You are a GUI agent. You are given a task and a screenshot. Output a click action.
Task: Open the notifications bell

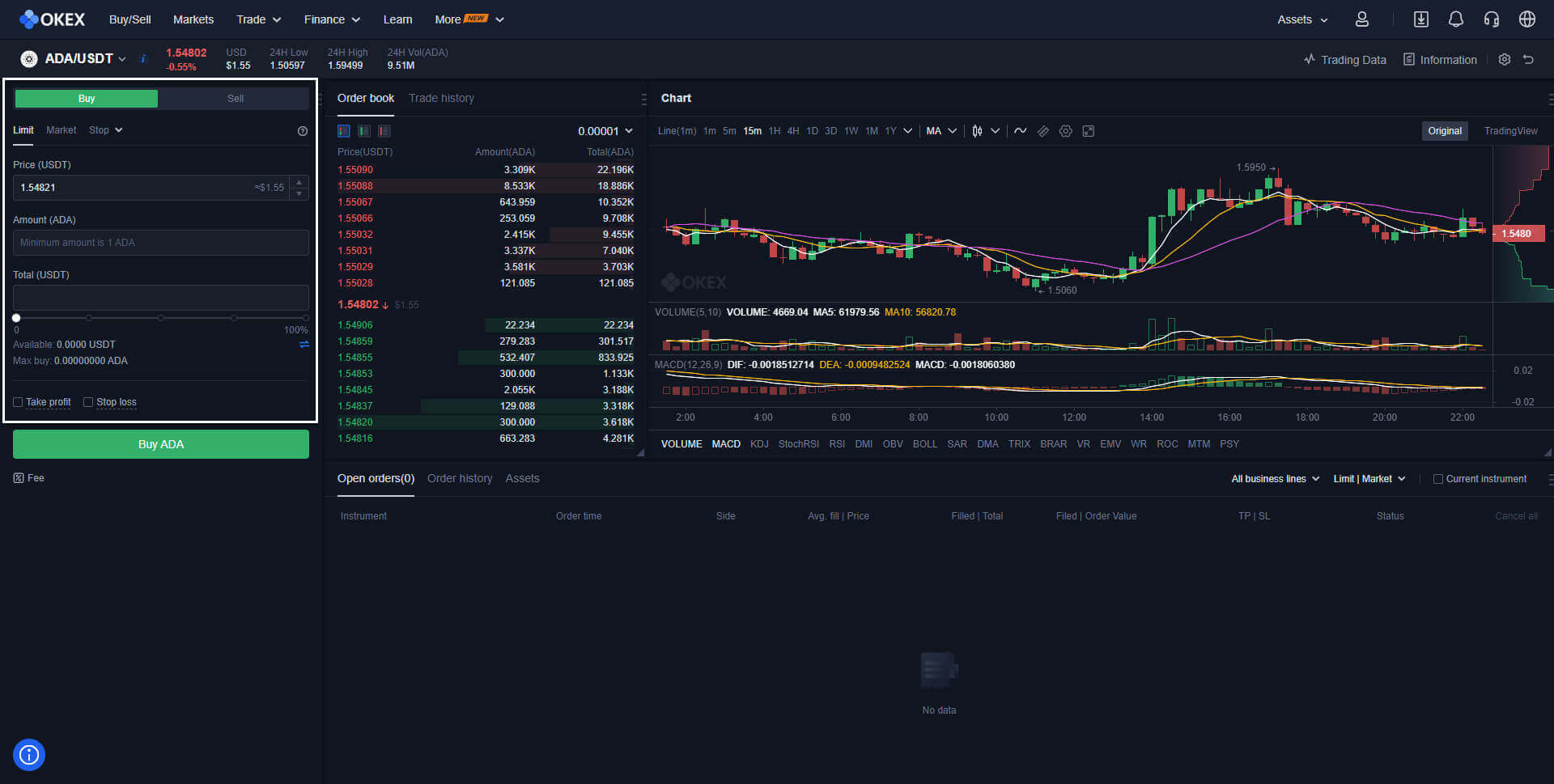pos(1455,19)
